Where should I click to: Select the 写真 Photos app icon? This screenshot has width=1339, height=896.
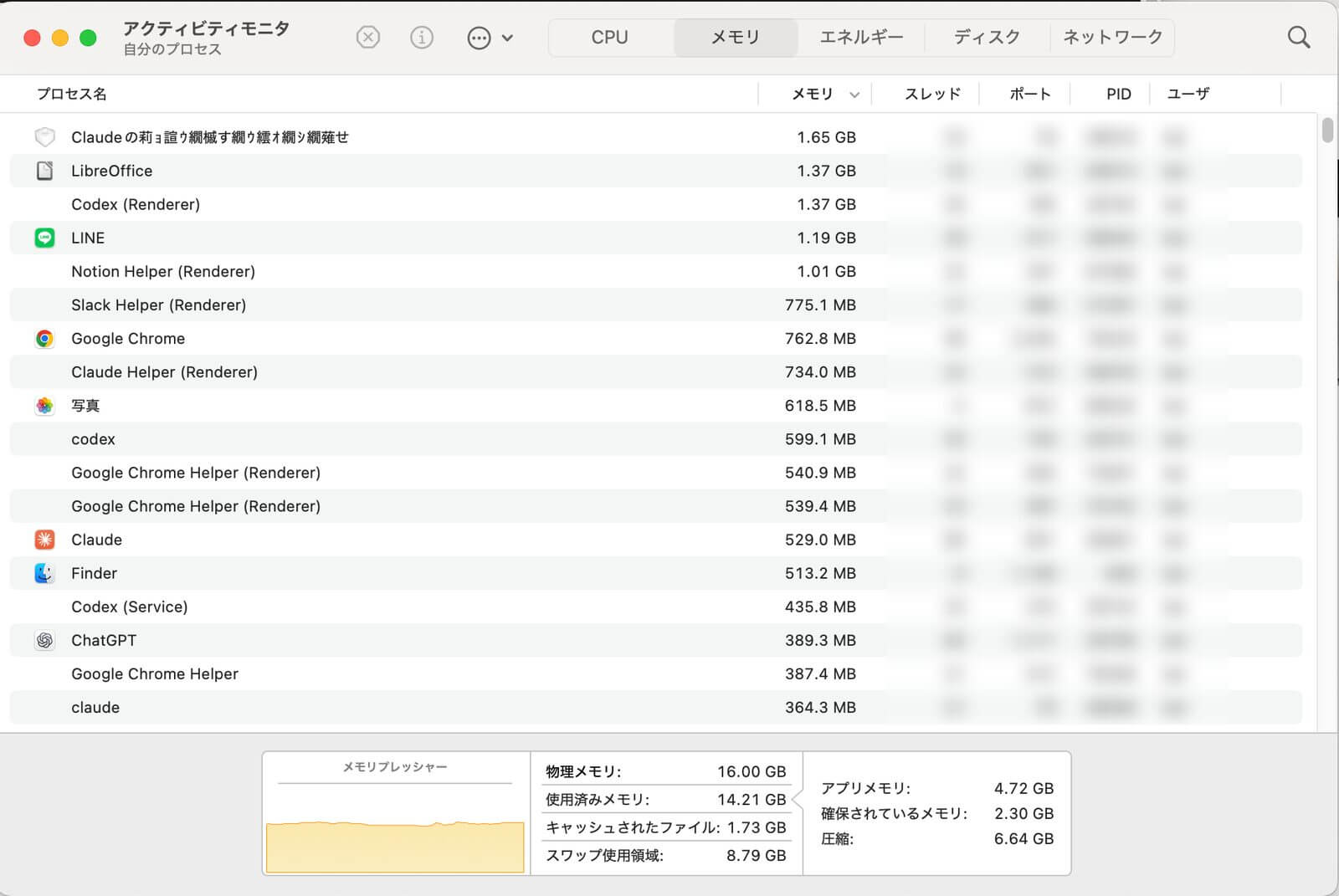44,406
